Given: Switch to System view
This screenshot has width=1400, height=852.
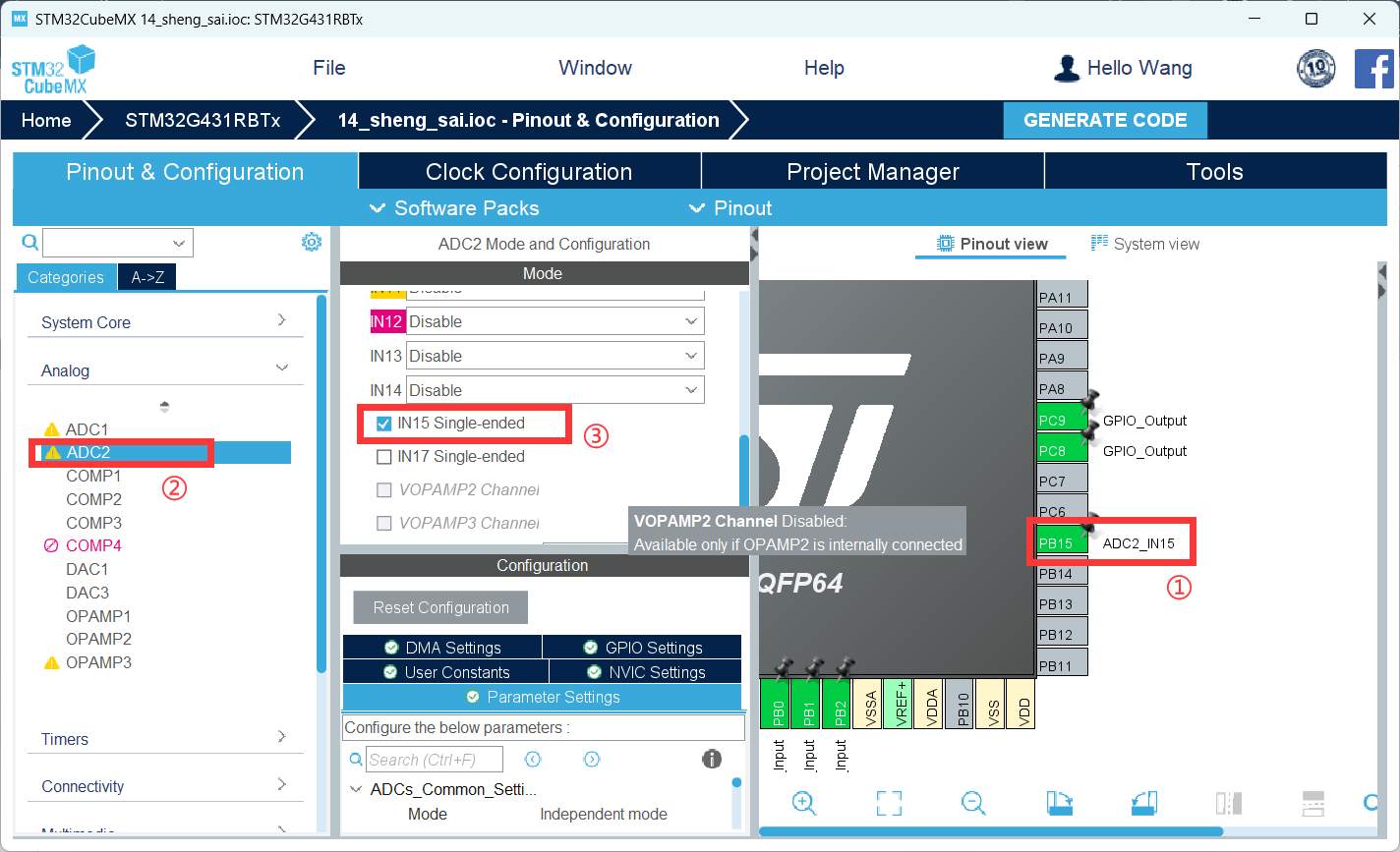Looking at the screenshot, I should pos(1145,244).
